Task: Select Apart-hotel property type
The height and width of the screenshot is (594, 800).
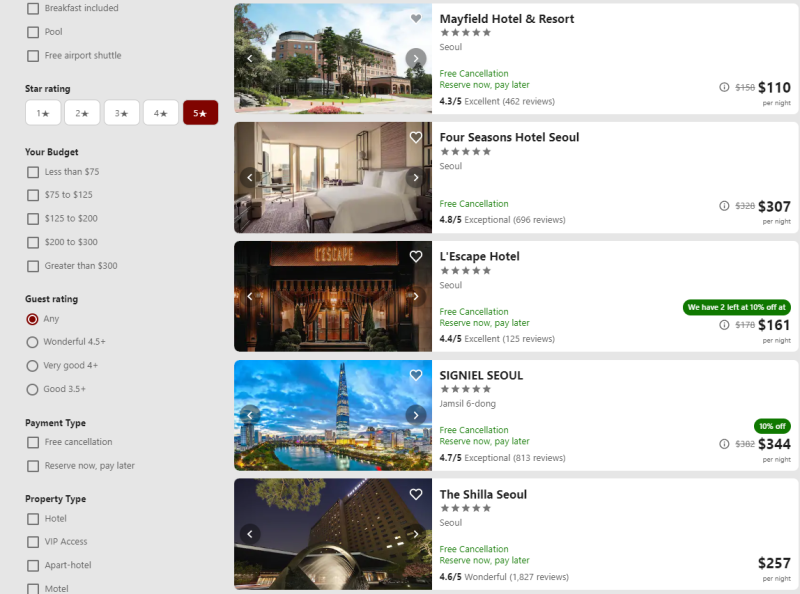Action: 33,565
